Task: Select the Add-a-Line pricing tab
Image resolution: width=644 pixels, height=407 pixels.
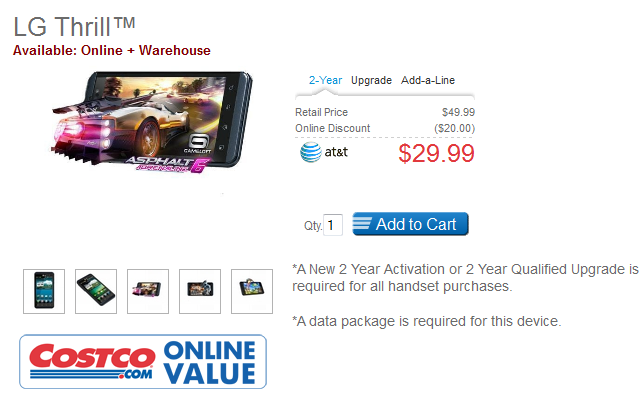Action: click(428, 80)
